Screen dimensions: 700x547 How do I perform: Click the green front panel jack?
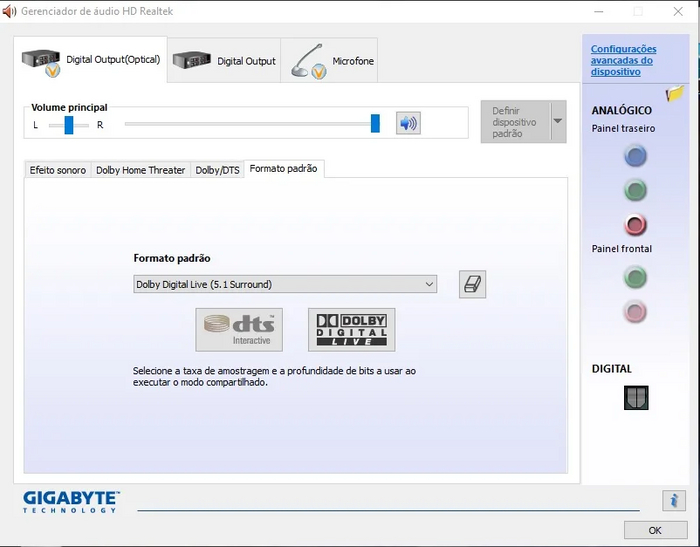coord(635,276)
